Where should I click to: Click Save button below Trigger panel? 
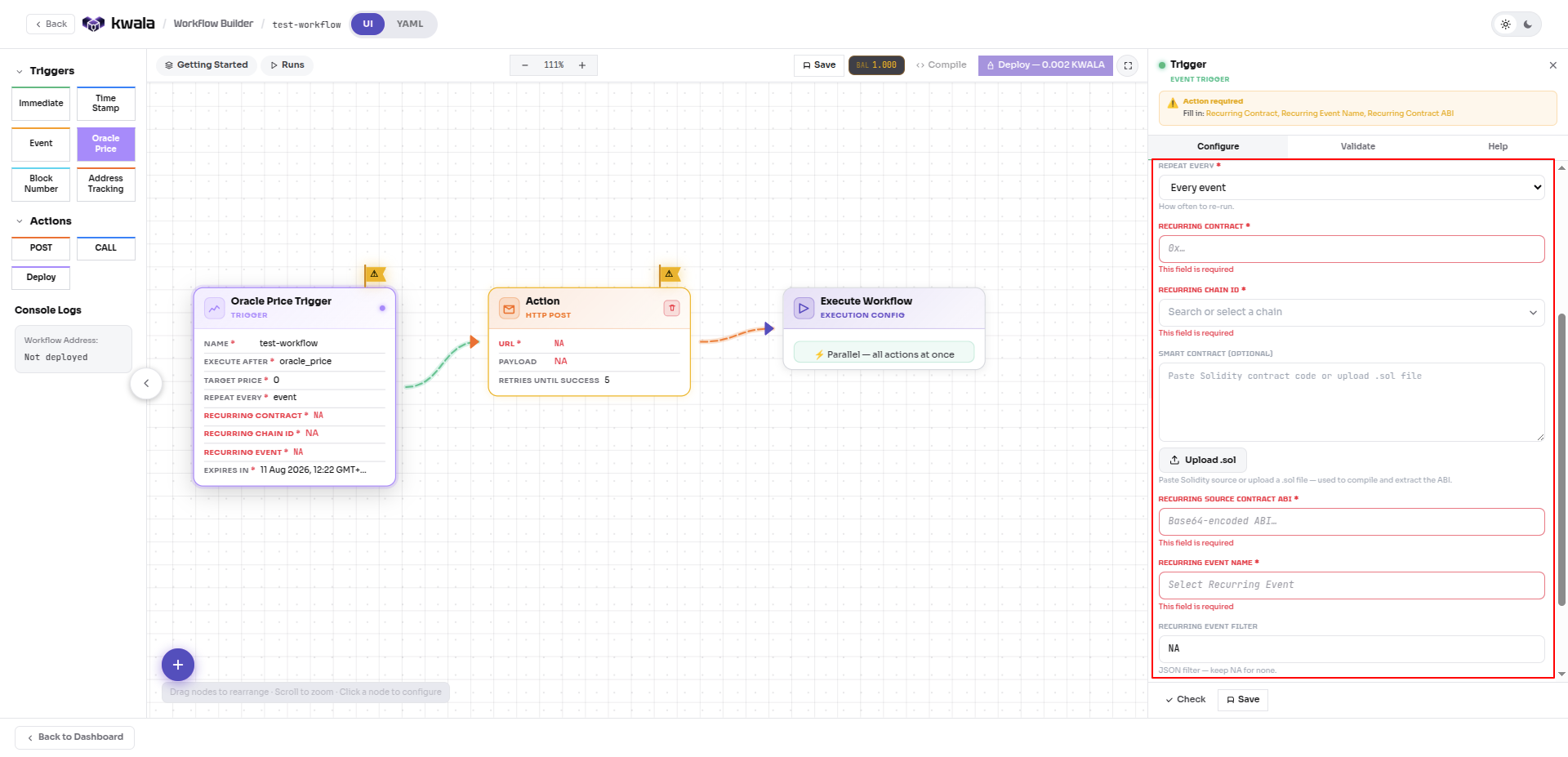pyautogui.click(x=1242, y=700)
